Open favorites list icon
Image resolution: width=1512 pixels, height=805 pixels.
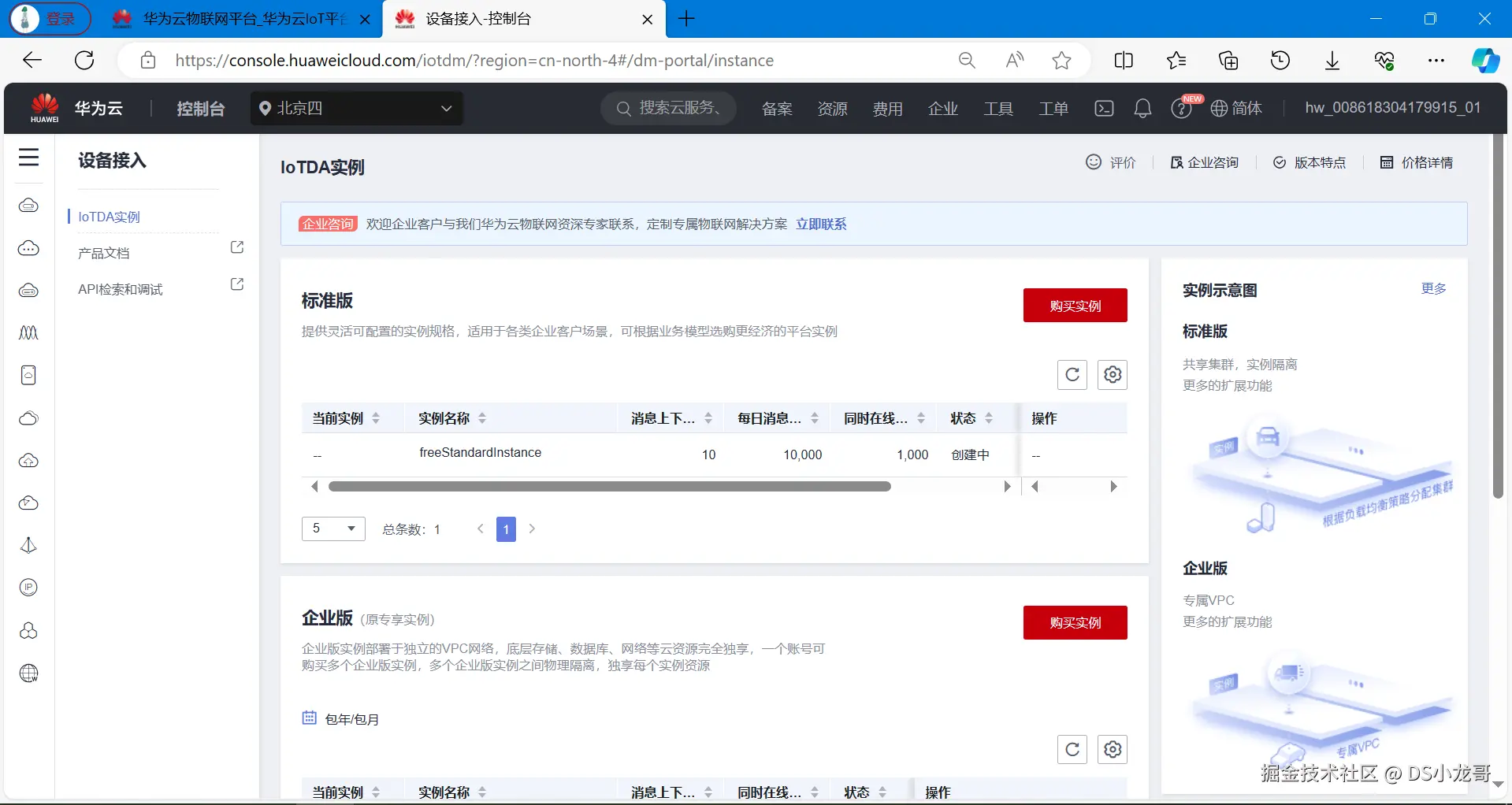click(1176, 61)
